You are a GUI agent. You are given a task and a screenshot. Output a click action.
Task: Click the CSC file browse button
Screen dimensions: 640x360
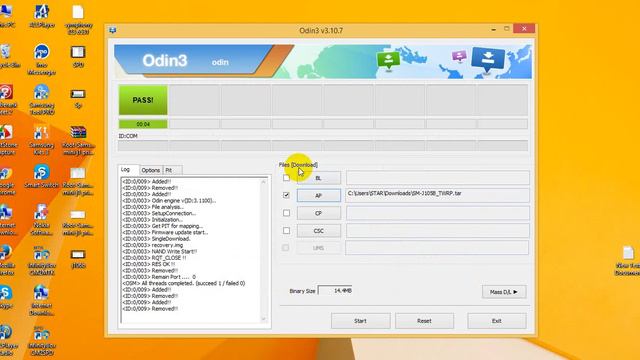pos(319,231)
